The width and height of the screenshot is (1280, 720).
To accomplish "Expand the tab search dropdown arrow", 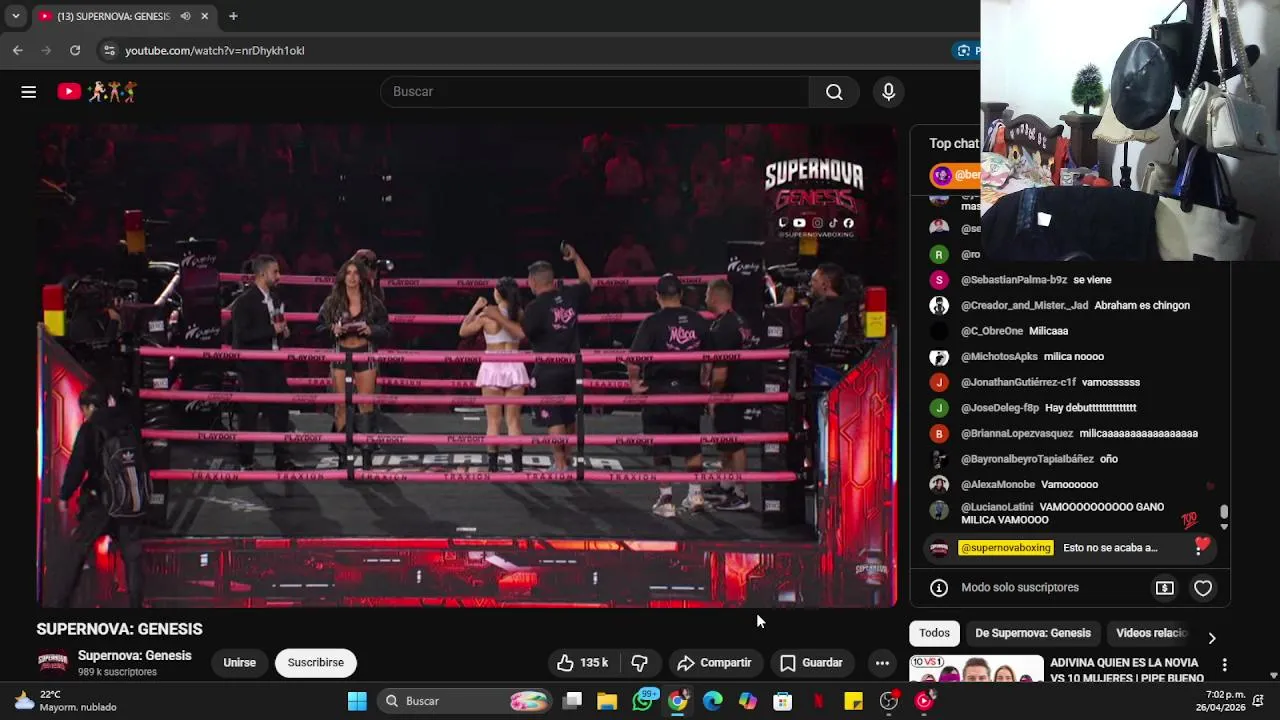I will pos(15,16).
